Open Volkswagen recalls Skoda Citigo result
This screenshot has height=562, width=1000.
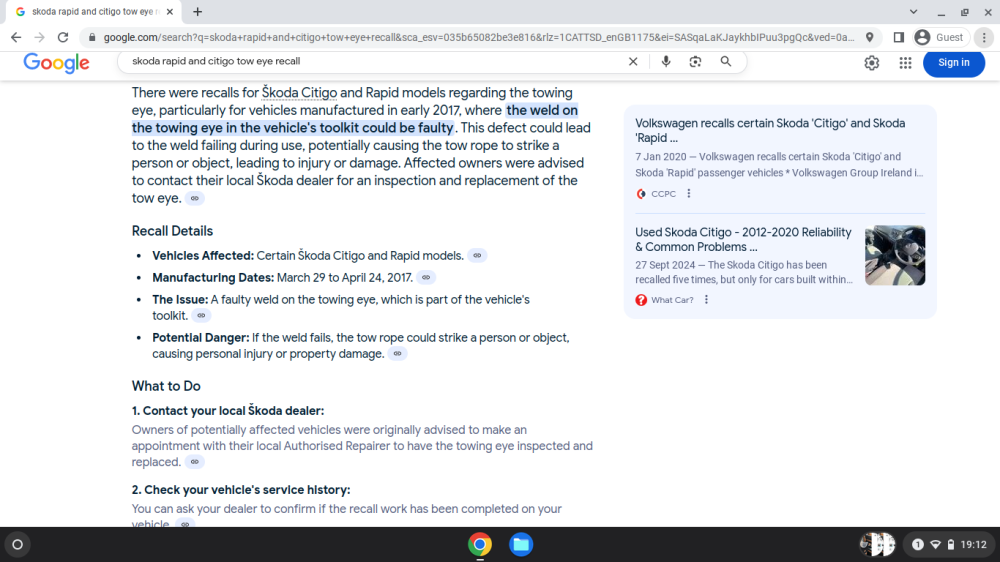[x=770, y=130]
